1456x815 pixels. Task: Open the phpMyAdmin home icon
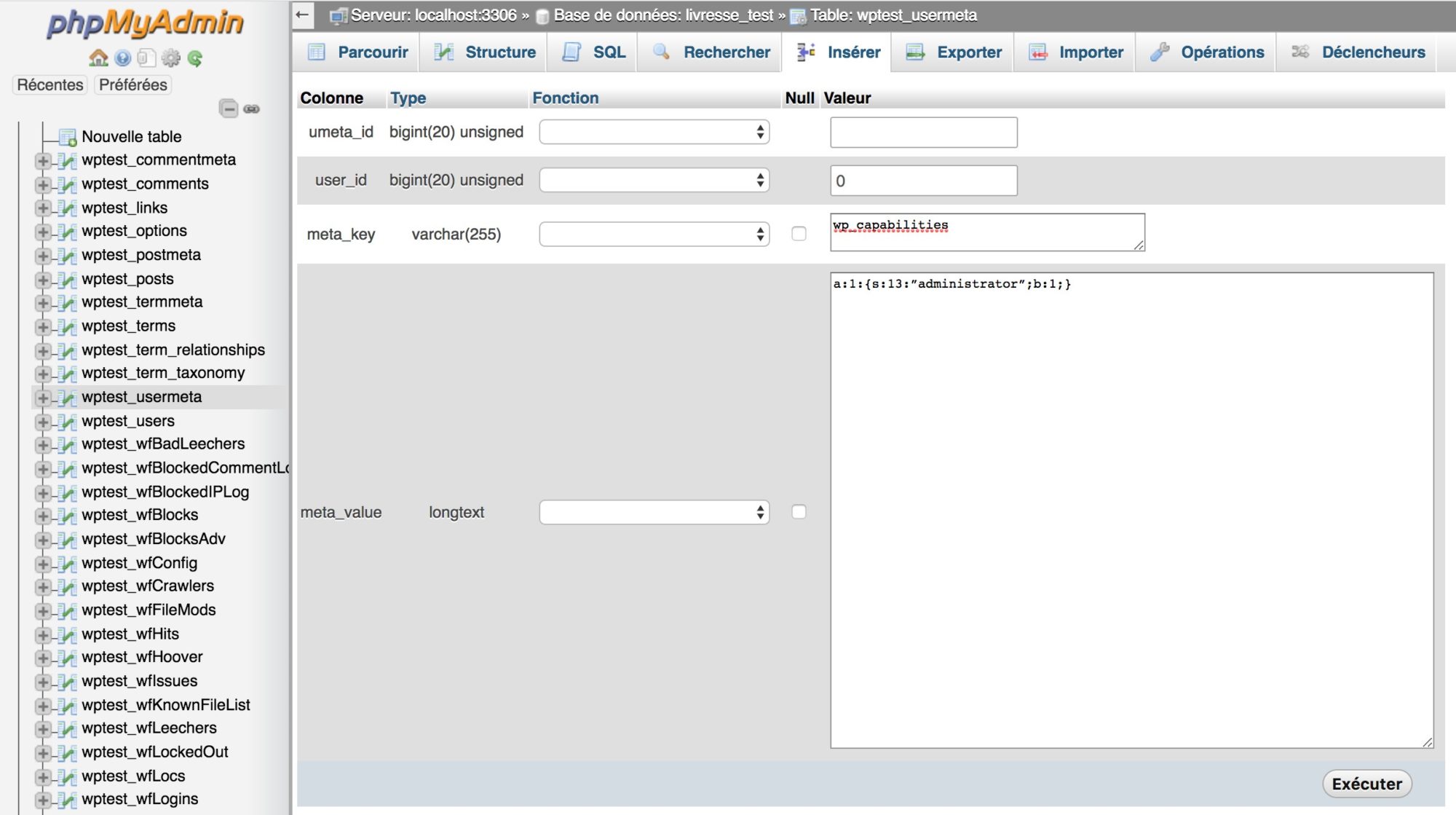98,58
